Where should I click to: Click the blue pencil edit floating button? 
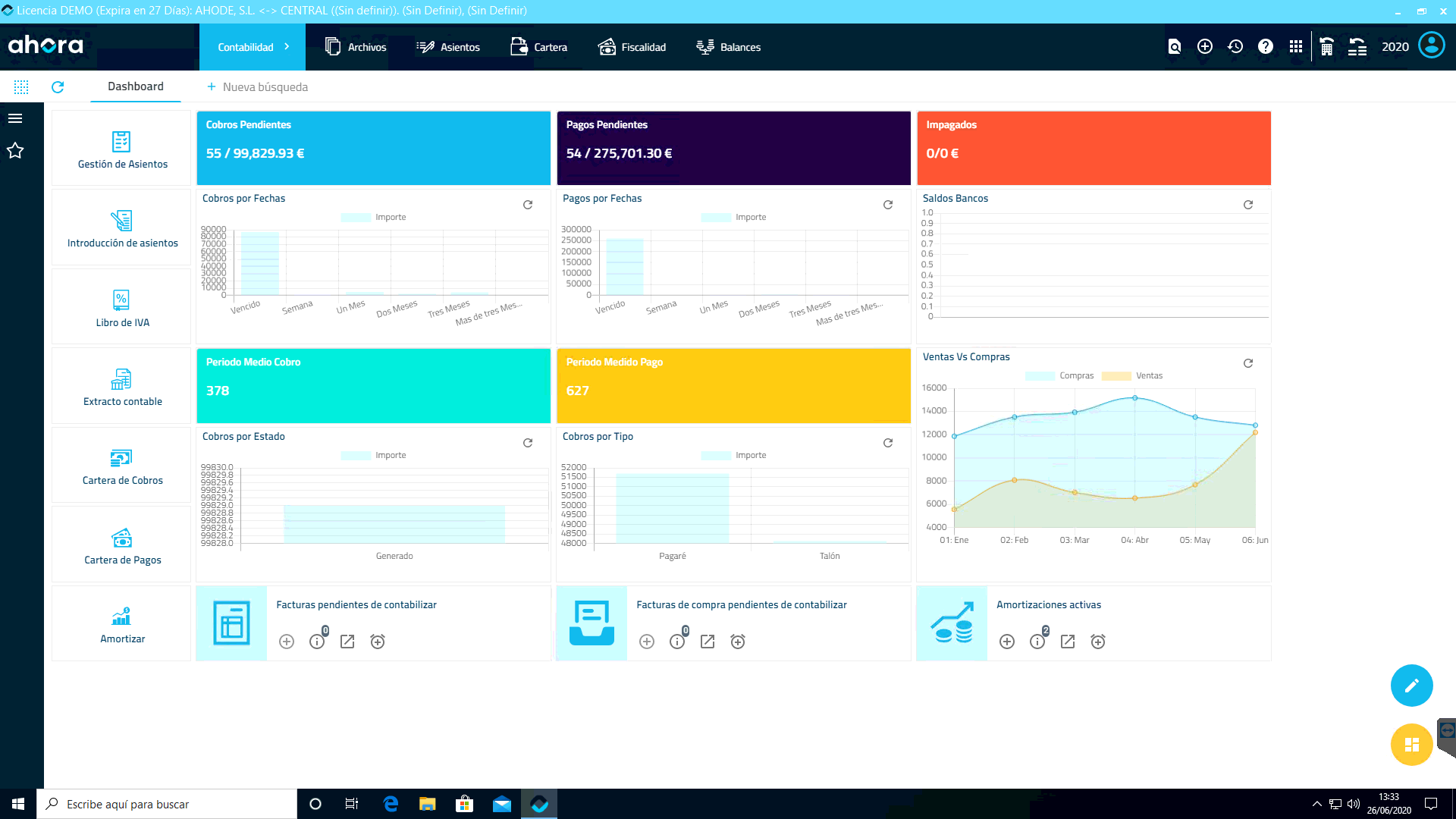[x=1411, y=686]
